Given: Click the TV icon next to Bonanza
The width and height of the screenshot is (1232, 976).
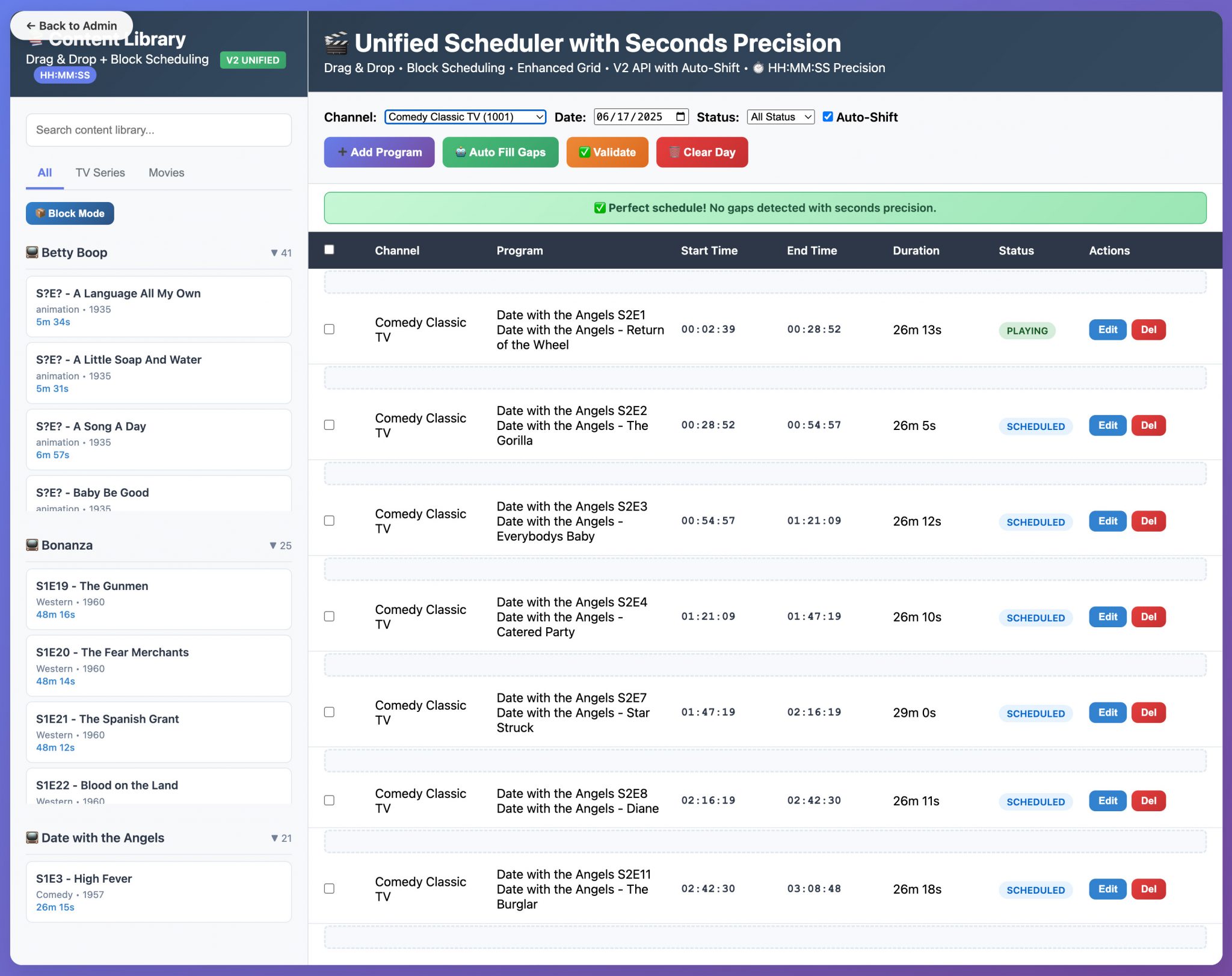Looking at the screenshot, I should [31, 545].
